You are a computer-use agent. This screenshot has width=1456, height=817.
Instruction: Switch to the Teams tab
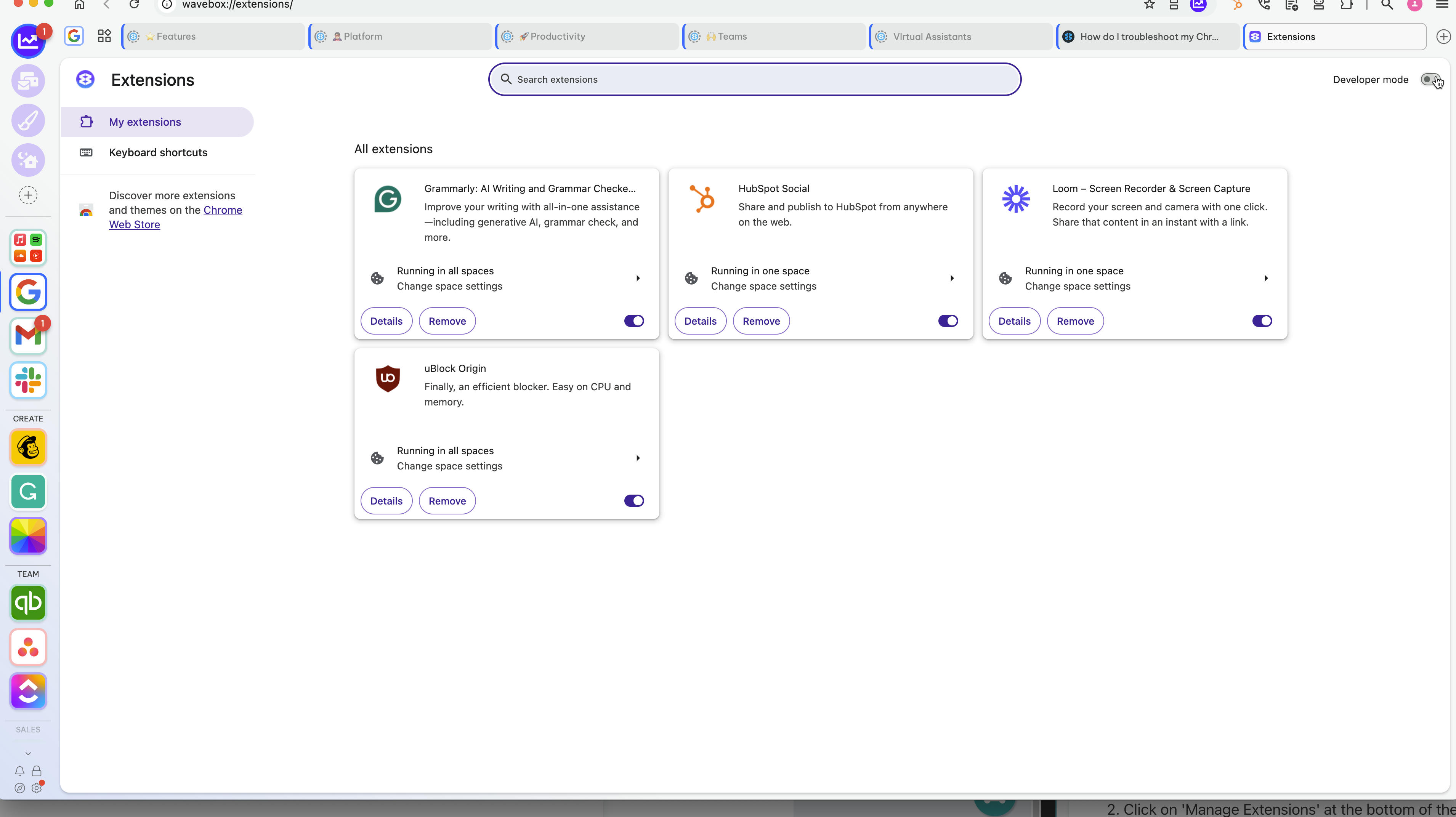coord(775,37)
